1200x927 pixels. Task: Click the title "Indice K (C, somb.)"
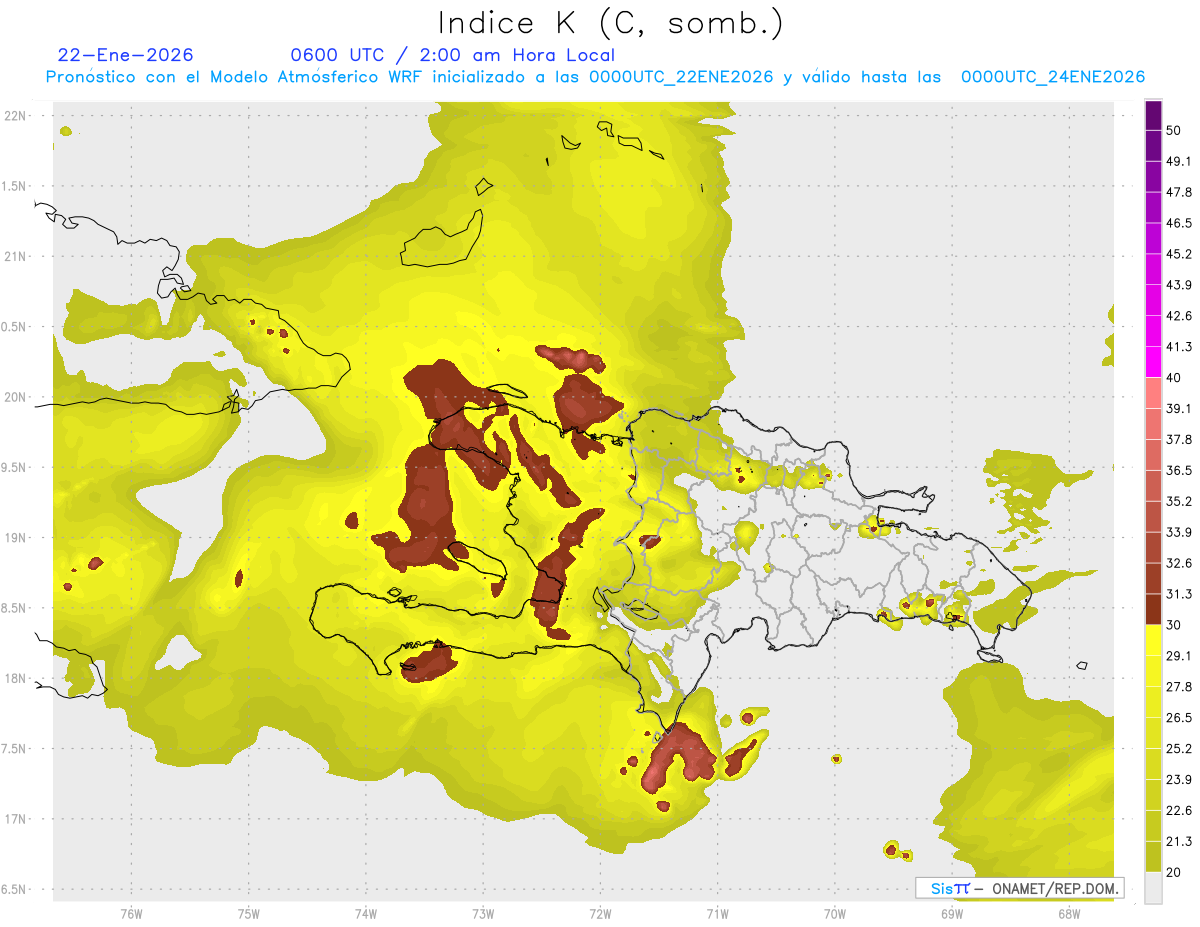(x=611, y=23)
